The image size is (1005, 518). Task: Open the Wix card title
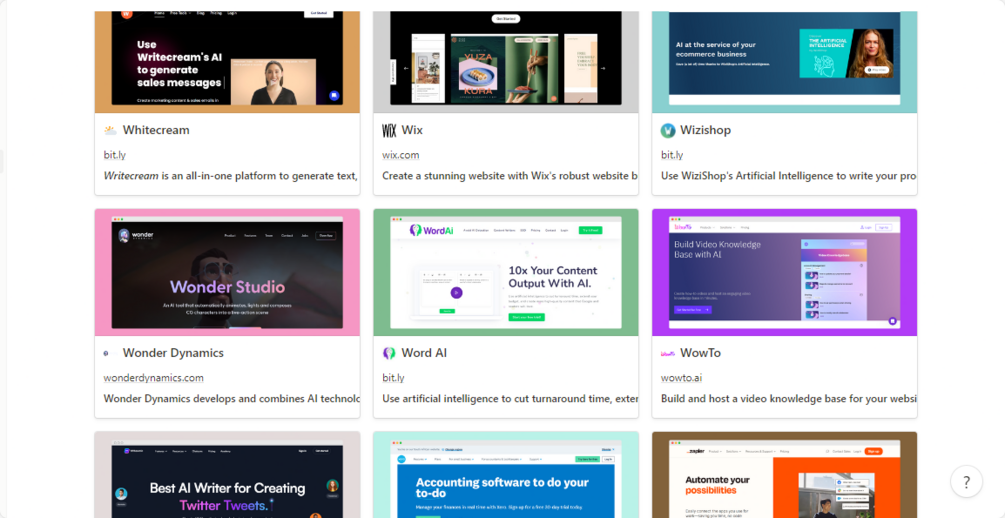pyautogui.click(x=412, y=130)
